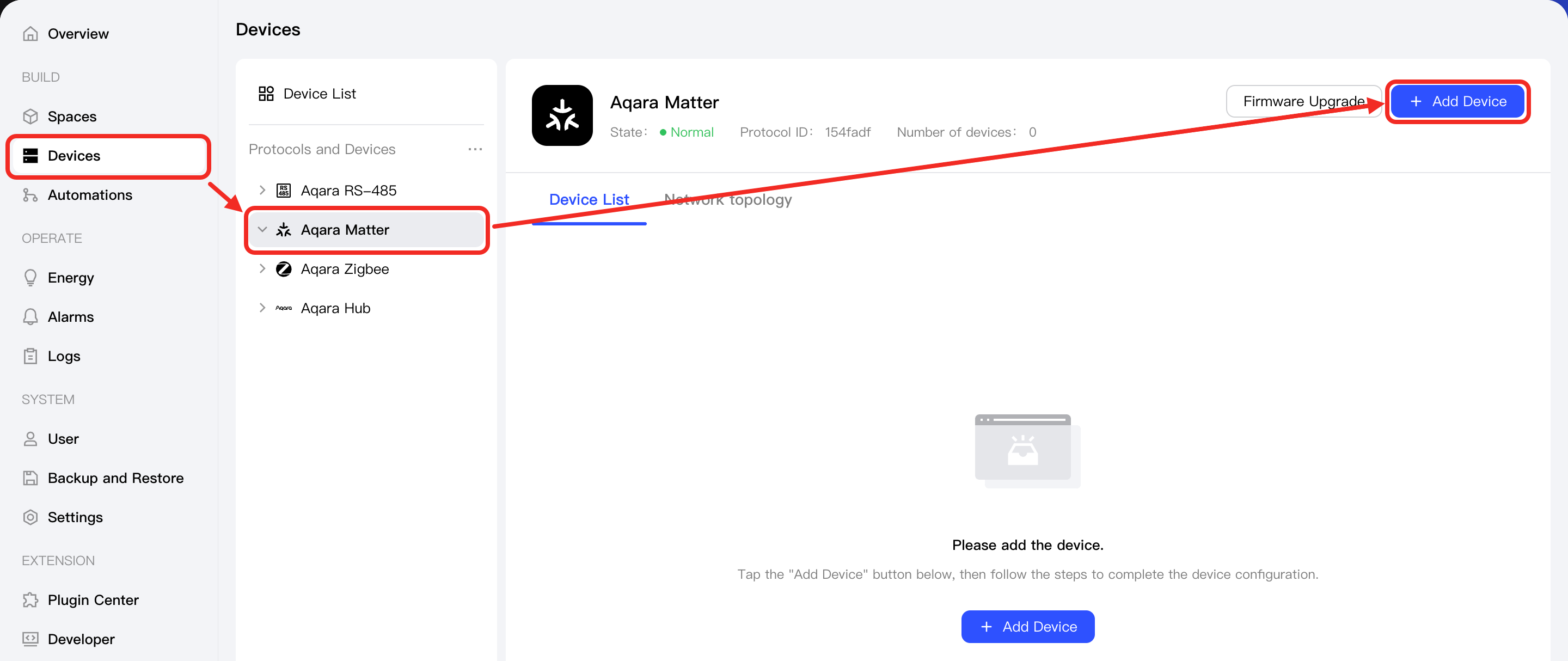Click the Devices server icon in sidebar
This screenshot has height=661, width=1568.
[x=30, y=156]
